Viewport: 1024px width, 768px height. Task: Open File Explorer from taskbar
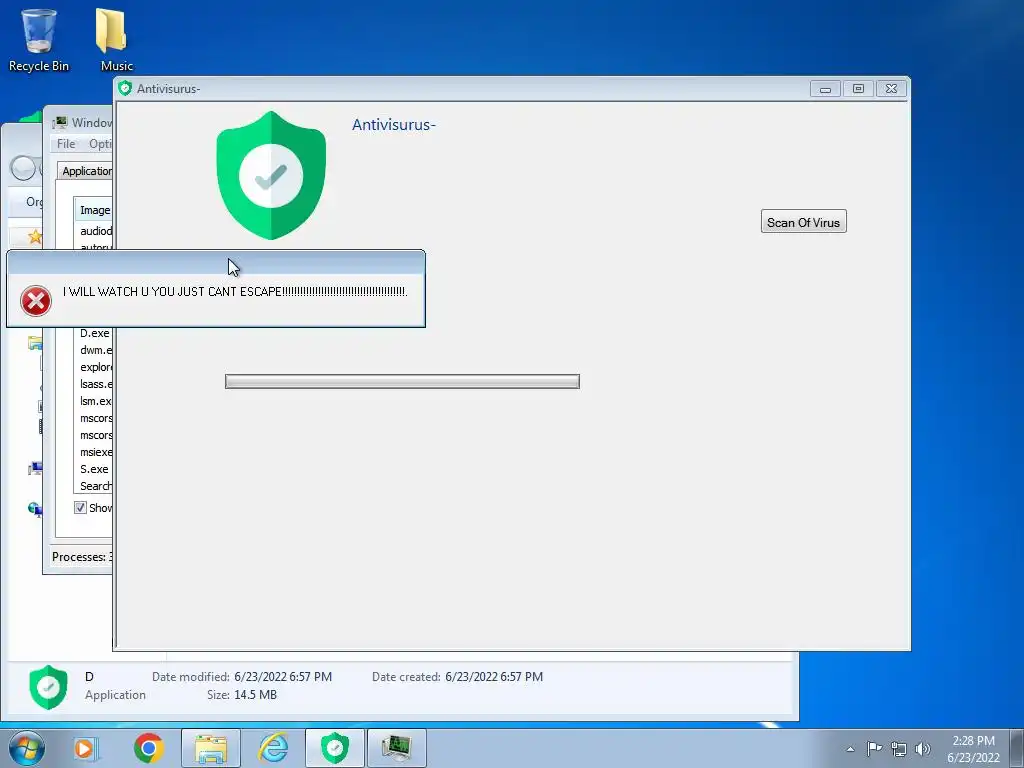(211, 748)
